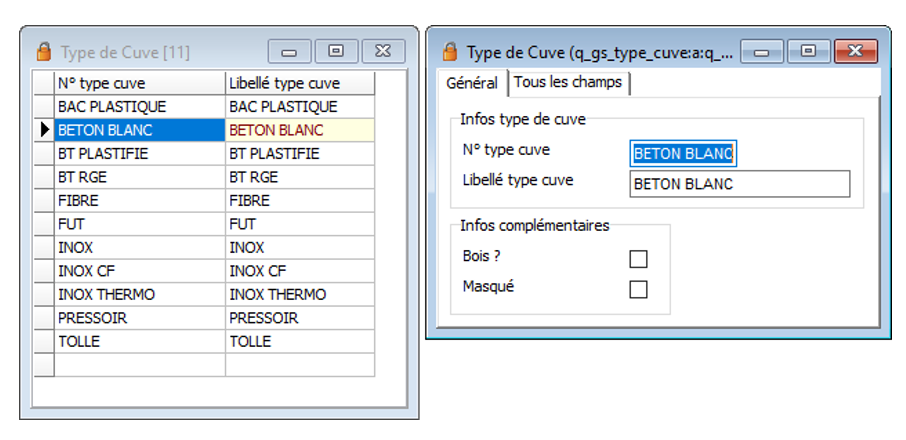
Task: Click the BT PLASTIFIE label cell
Action: pos(298,153)
